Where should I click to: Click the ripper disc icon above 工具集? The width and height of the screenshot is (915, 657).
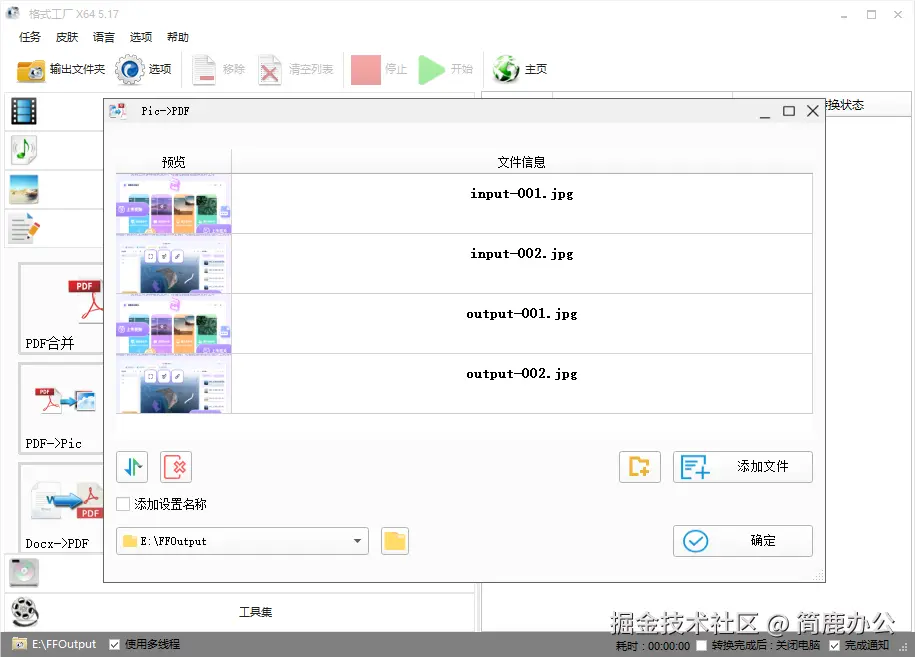coord(23,571)
